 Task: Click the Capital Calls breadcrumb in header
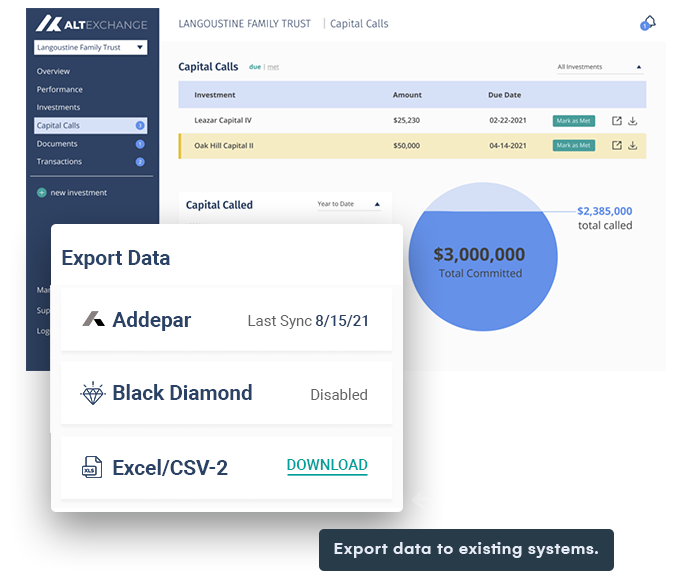(359, 24)
